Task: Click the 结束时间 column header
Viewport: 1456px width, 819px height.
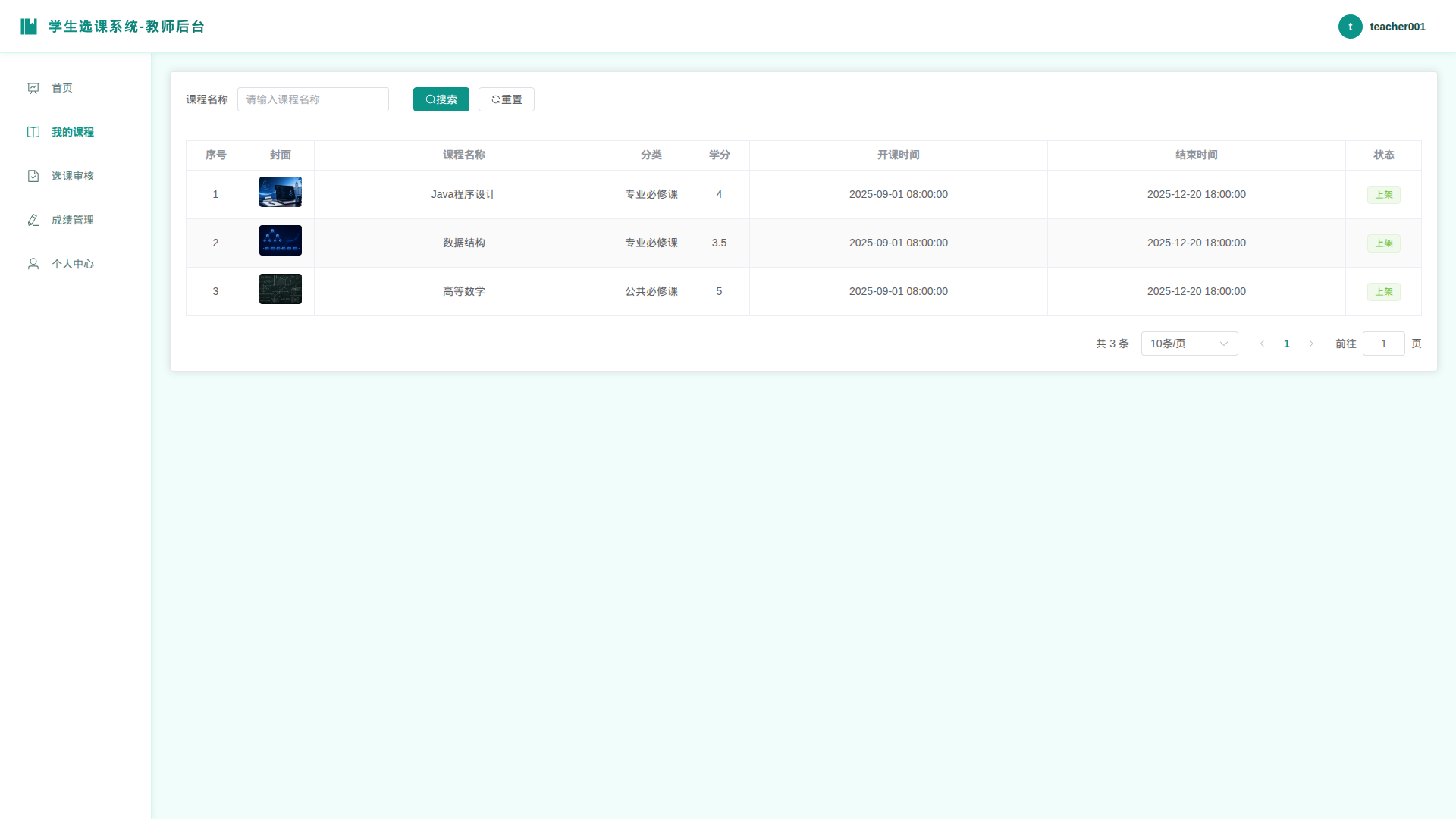Action: tap(1197, 155)
